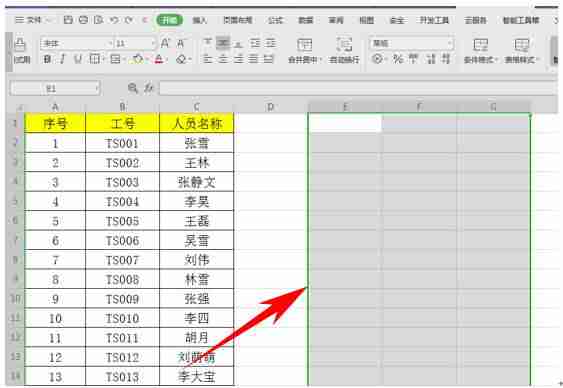This screenshot has width=563, height=388.
Task: Toggle middle vertical alignment
Action: [x=223, y=43]
